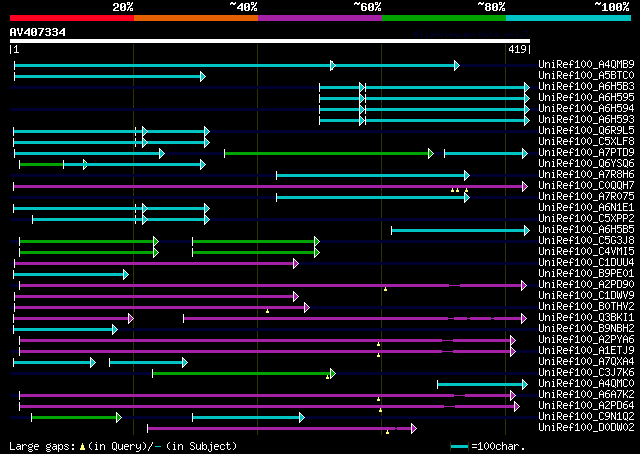Click the Large gaps legend text

click(123, 446)
